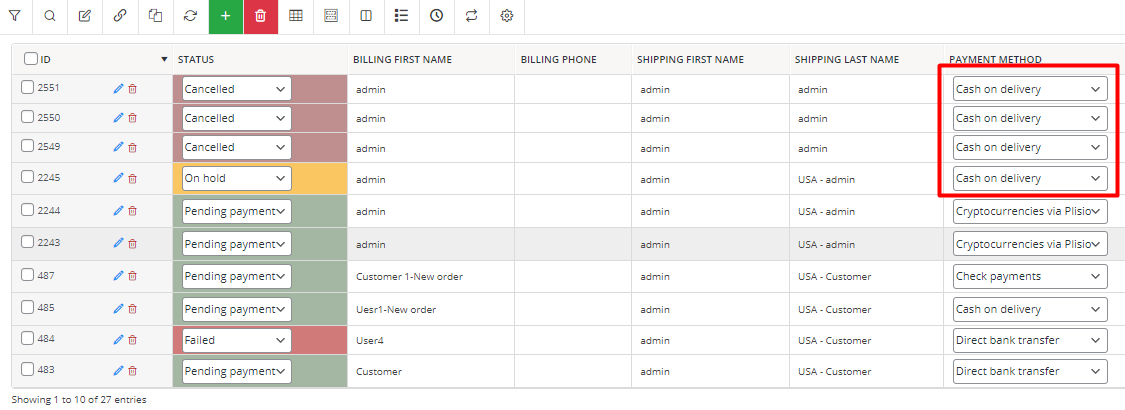Open status dropdown for order 2245
Viewport: 1125px width, 410px height.
click(237, 178)
